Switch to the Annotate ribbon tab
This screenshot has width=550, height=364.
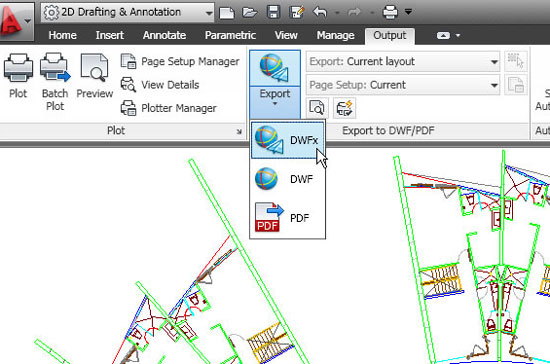[164, 35]
